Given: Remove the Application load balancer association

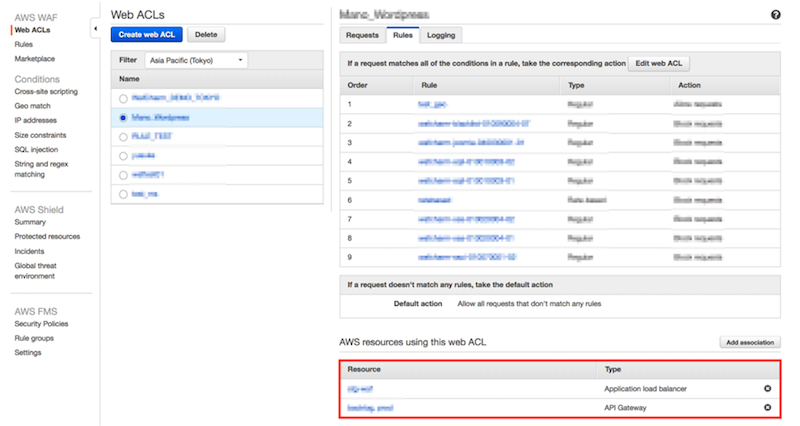Looking at the screenshot, I should pyautogui.click(x=767, y=387).
